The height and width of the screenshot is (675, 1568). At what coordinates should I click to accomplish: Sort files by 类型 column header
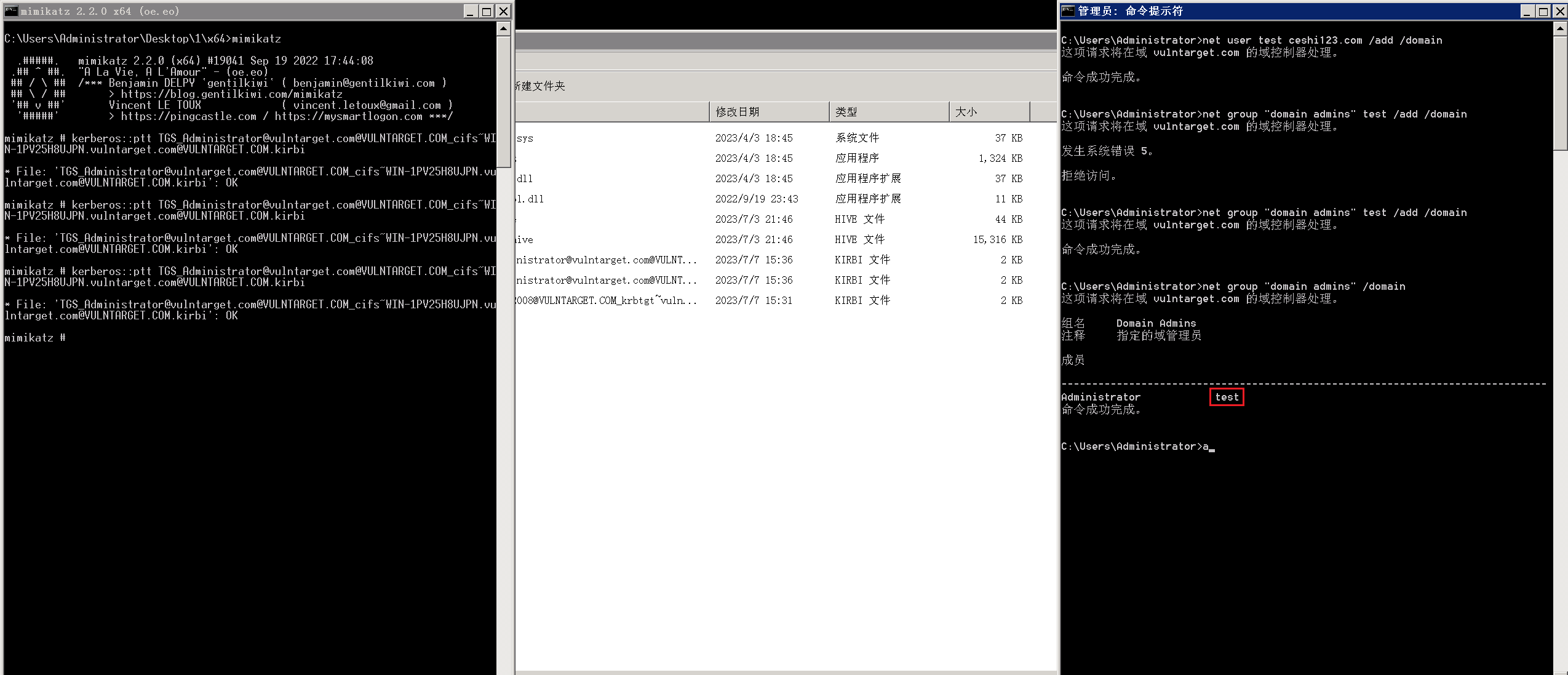889,112
